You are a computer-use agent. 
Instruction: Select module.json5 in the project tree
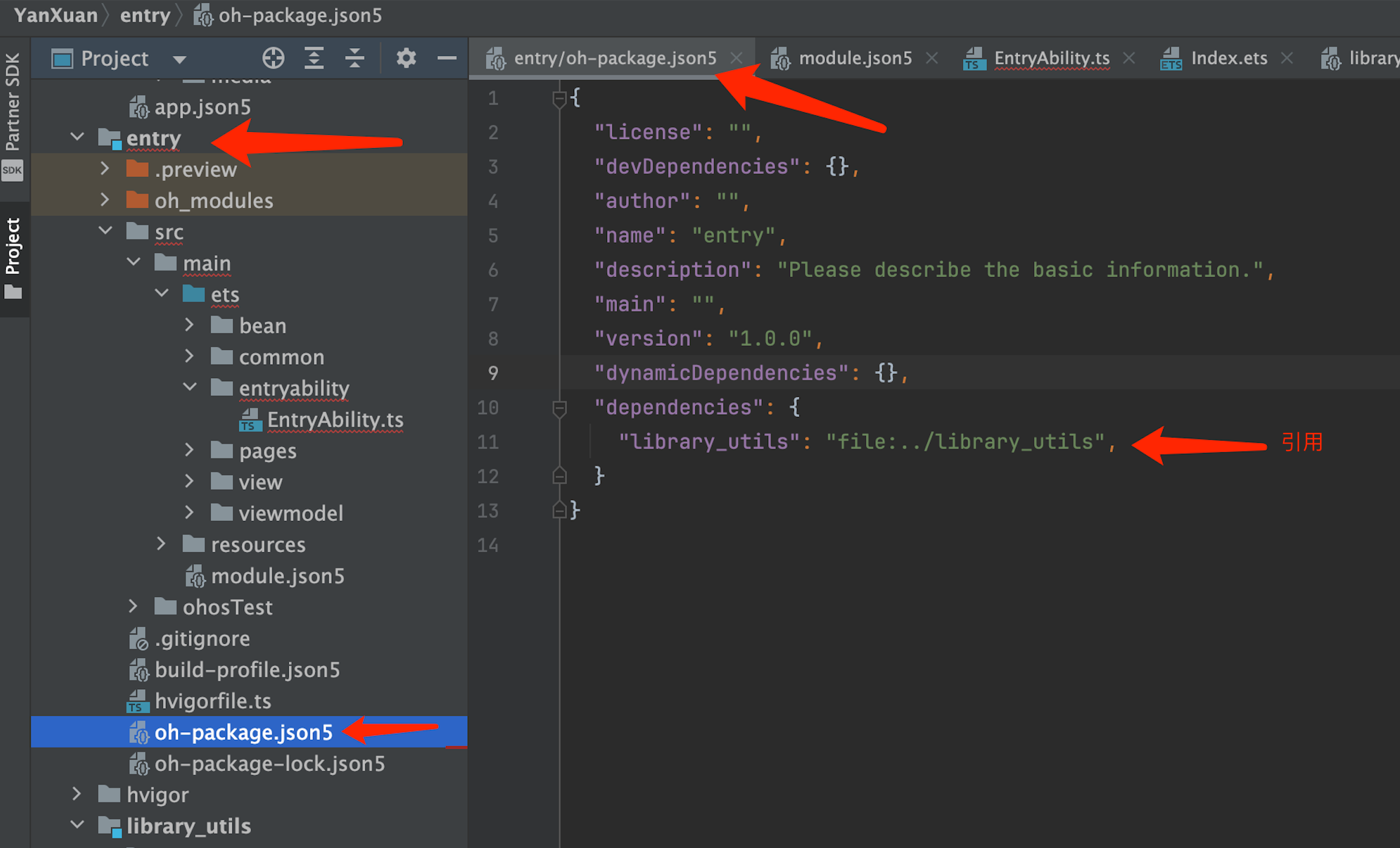click(x=278, y=576)
